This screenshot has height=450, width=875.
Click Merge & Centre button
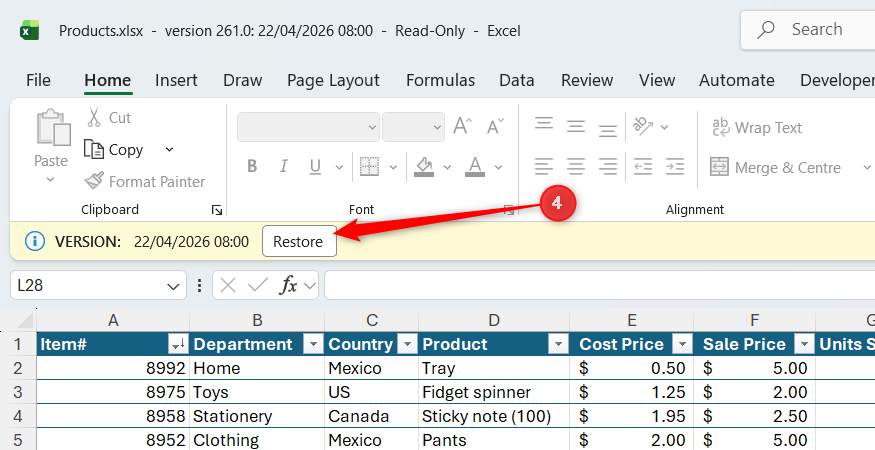coord(775,167)
